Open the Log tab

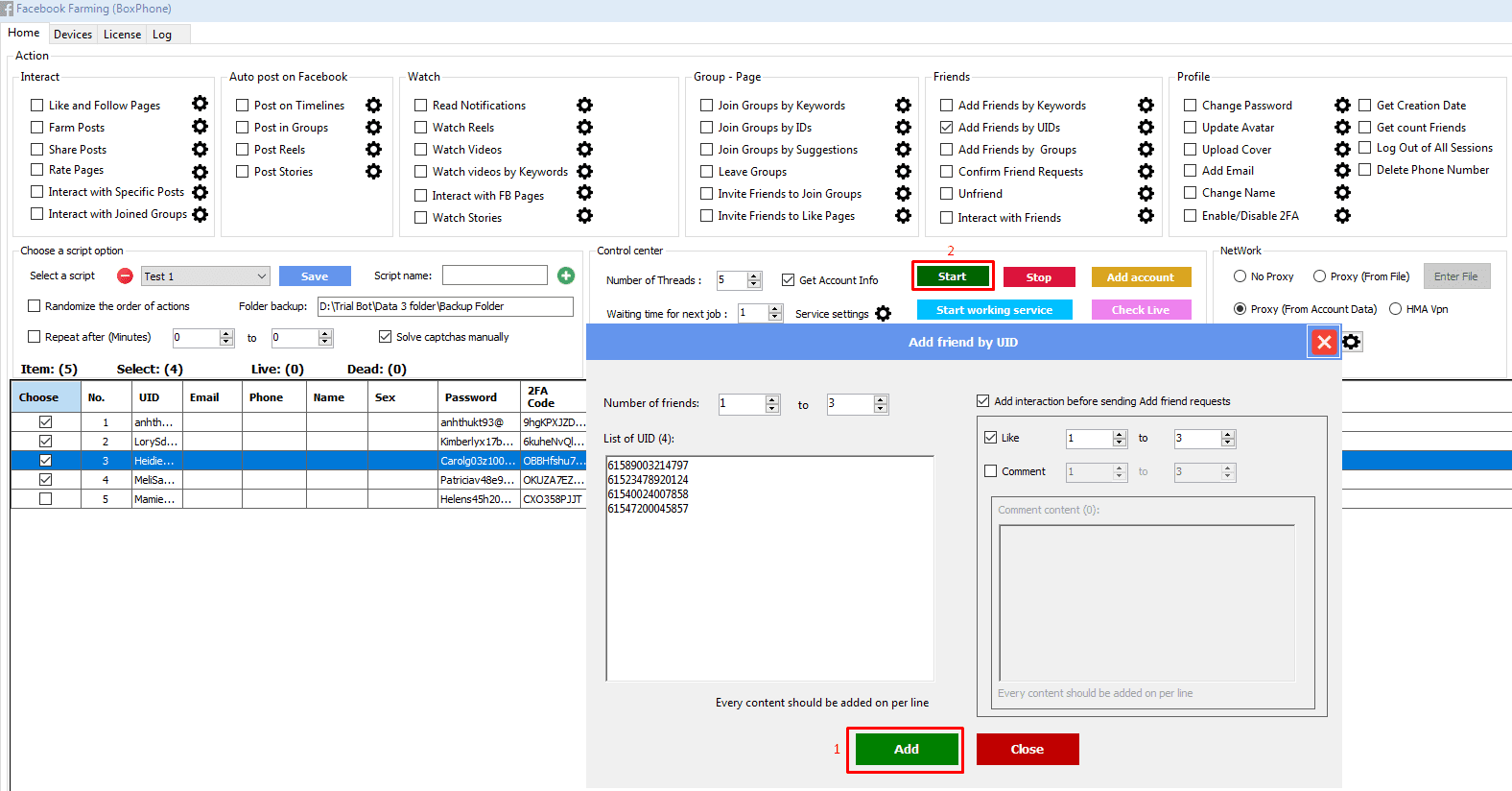pos(162,35)
